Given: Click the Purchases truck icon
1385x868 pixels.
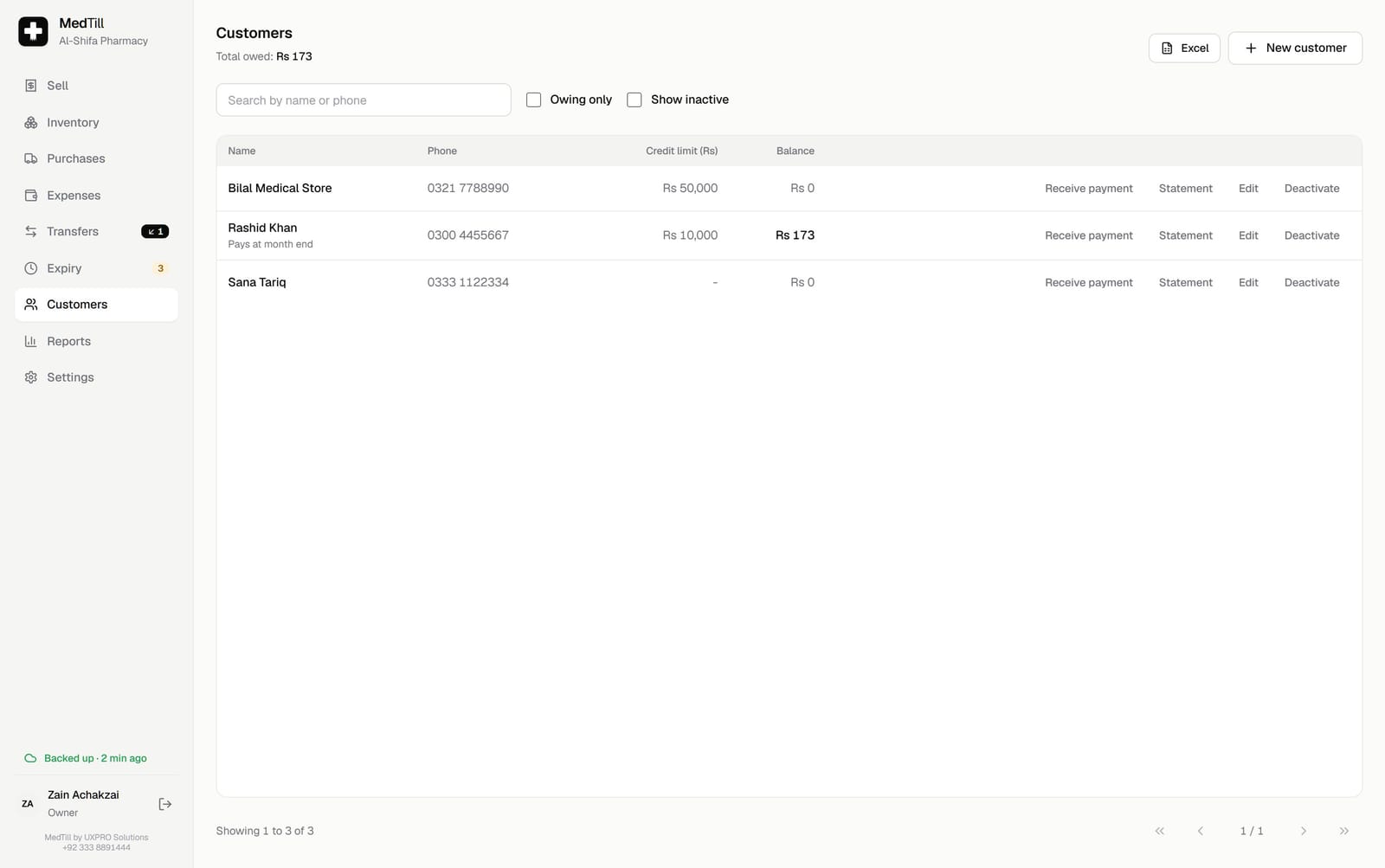Looking at the screenshot, I should (31, 158).
